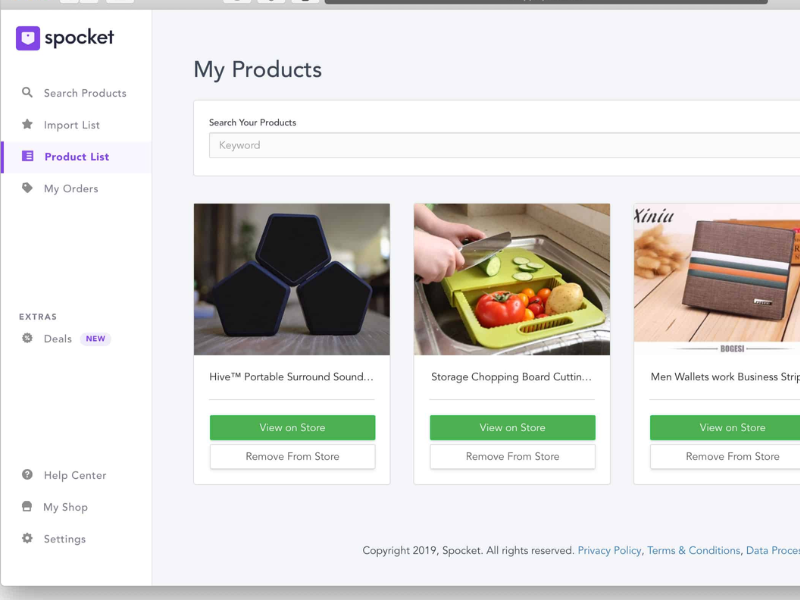
Task: View the Hive Portable Surround Sound on store
Action: [292, 428]
